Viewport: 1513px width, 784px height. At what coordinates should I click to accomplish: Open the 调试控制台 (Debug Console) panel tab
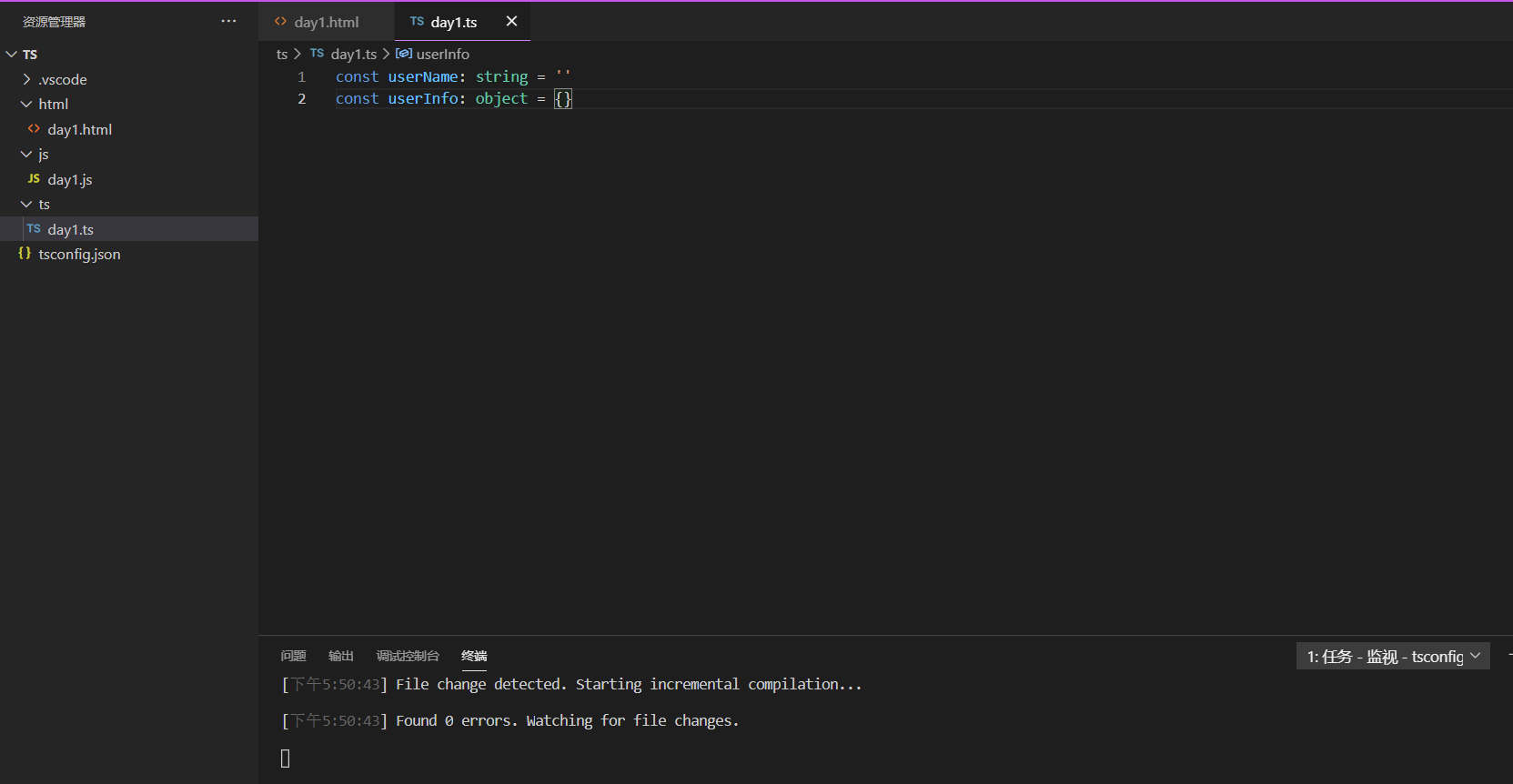click(408, 656)
